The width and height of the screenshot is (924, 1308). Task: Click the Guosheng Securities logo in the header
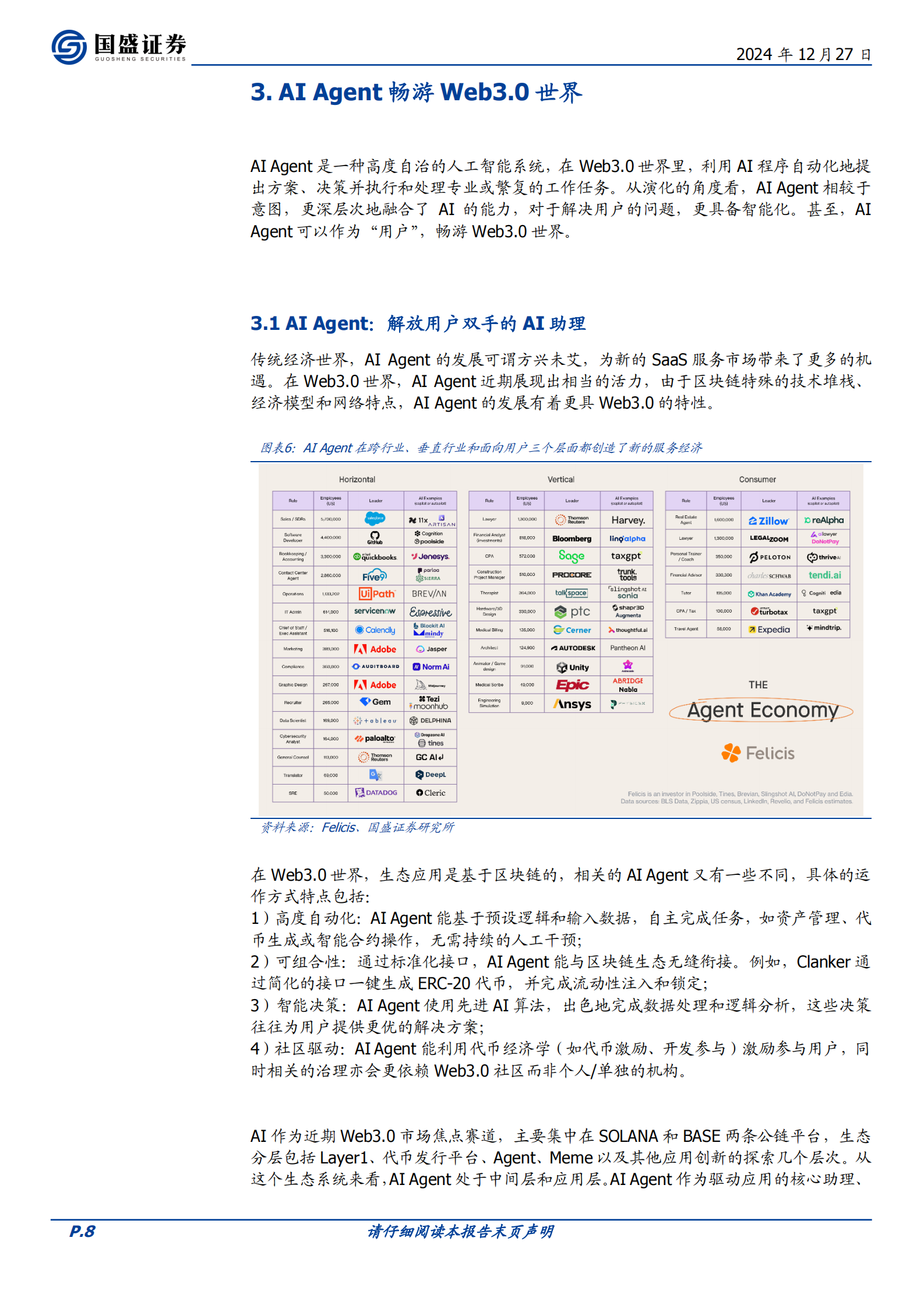pyautogui.click(x=119, y=47)
